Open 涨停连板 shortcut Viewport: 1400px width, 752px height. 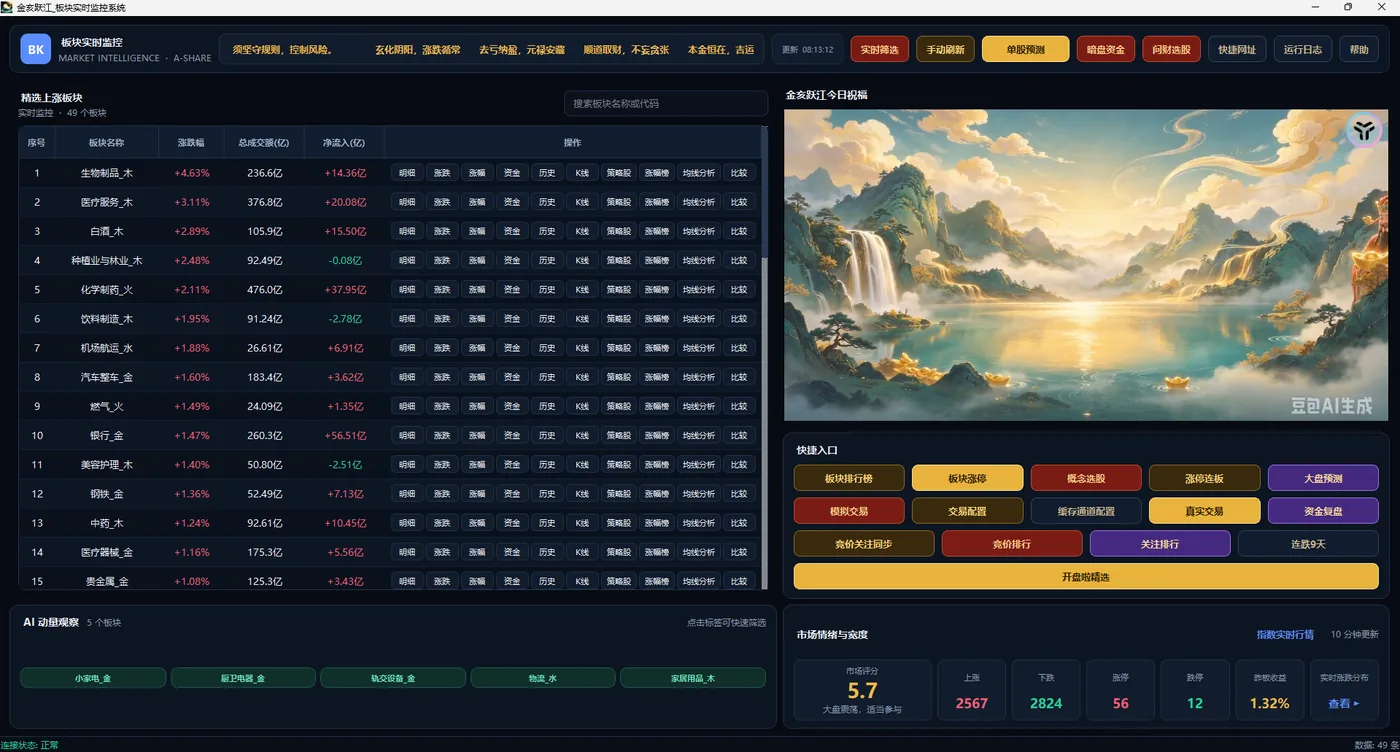point(1204,478)
